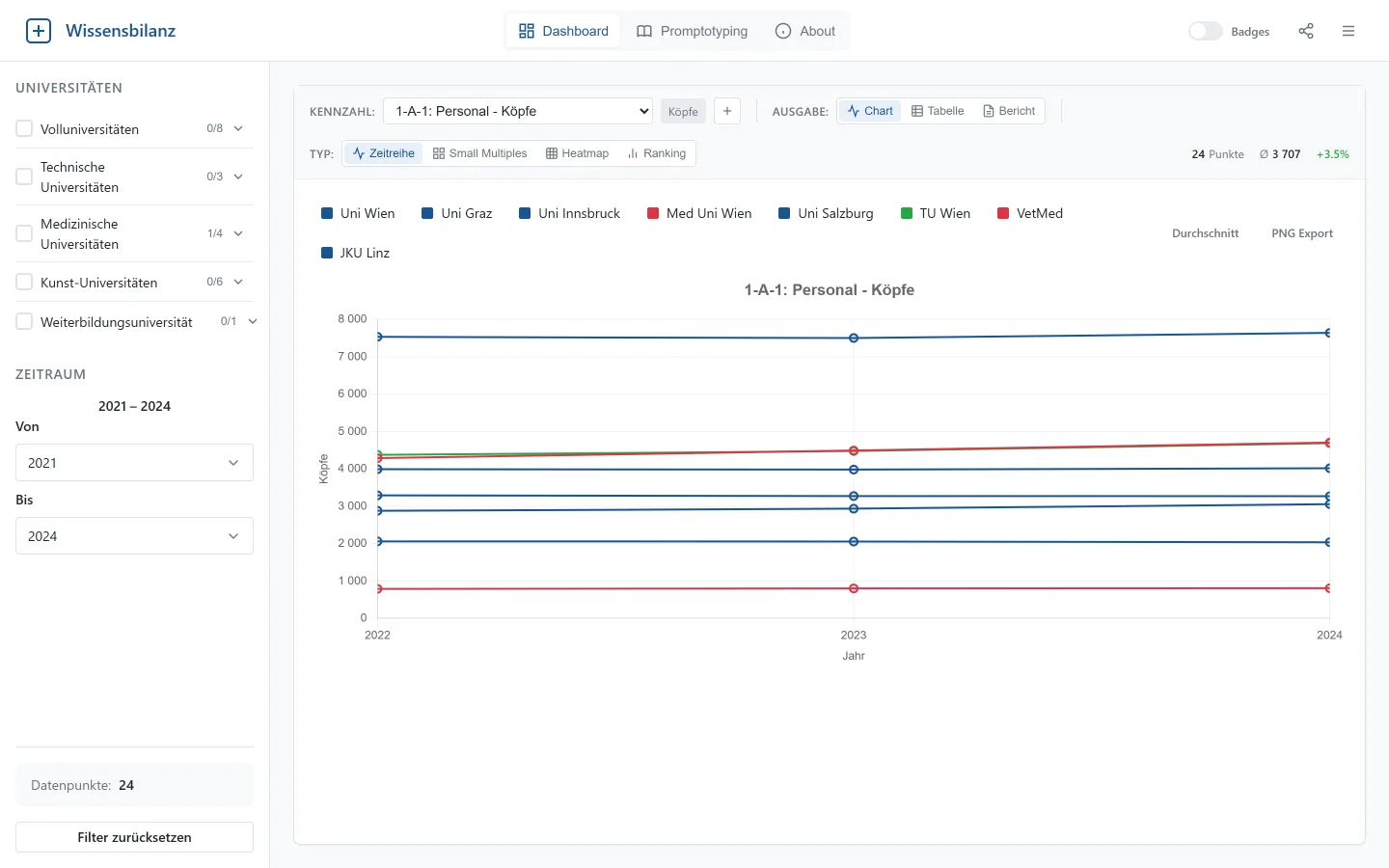Viewport: 1389px width, 868px height.
Task: Expand the Kunst-Universitäten chevron
Action: tap(238, 282)
